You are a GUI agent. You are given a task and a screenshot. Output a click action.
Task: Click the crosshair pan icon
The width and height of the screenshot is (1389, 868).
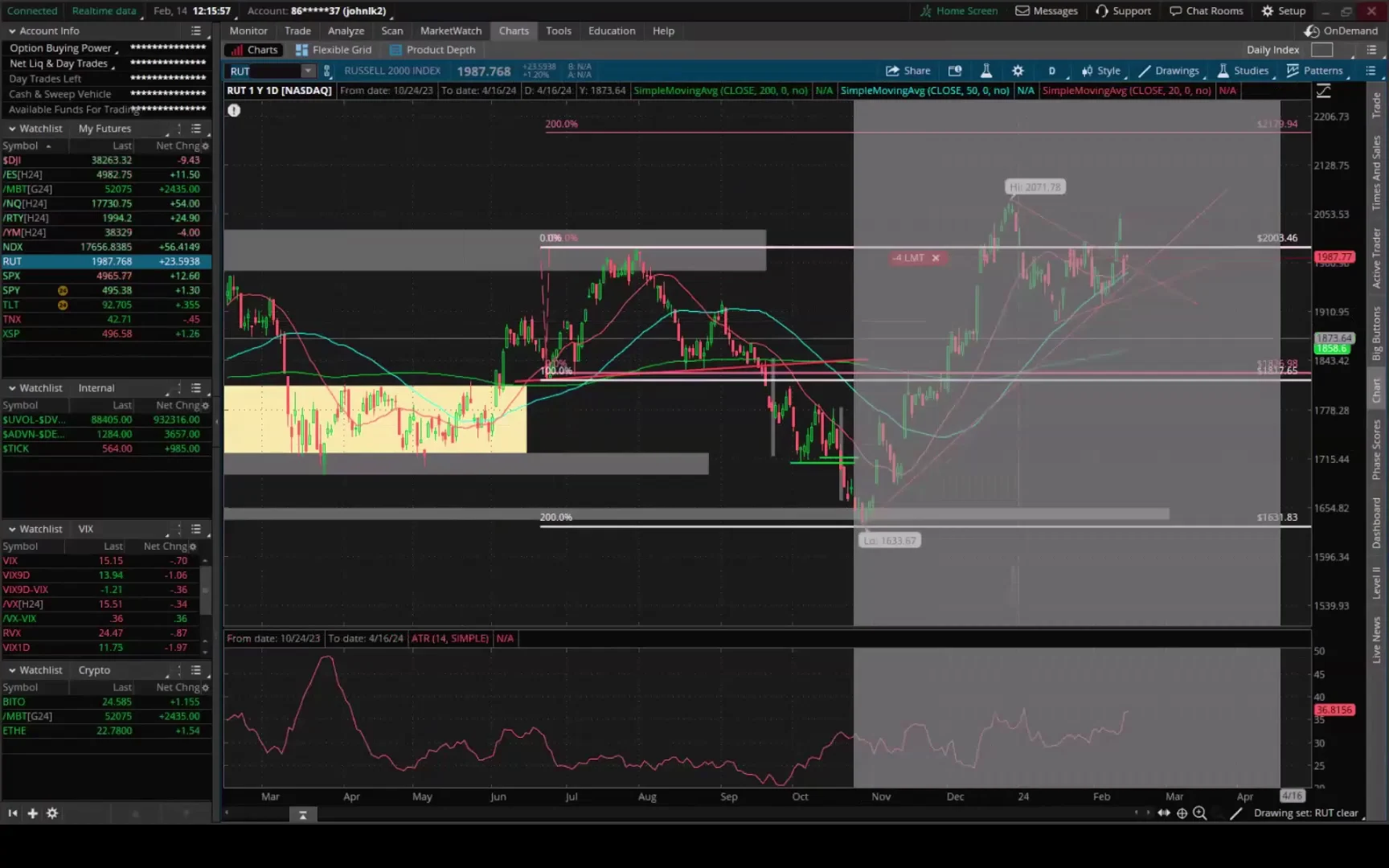(1182, 813)
